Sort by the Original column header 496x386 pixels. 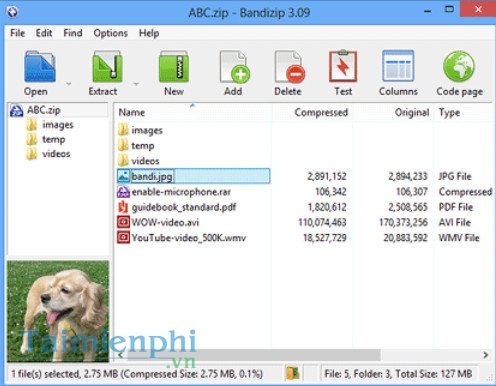(x=412, y=112)
